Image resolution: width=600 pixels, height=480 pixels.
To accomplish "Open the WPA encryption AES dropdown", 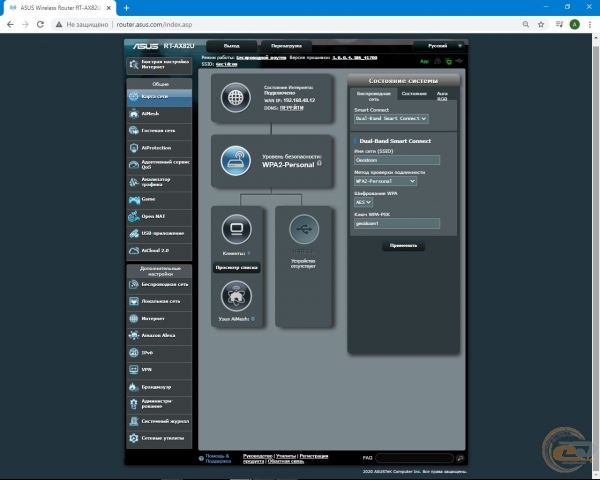I will [x=364, y=202].
